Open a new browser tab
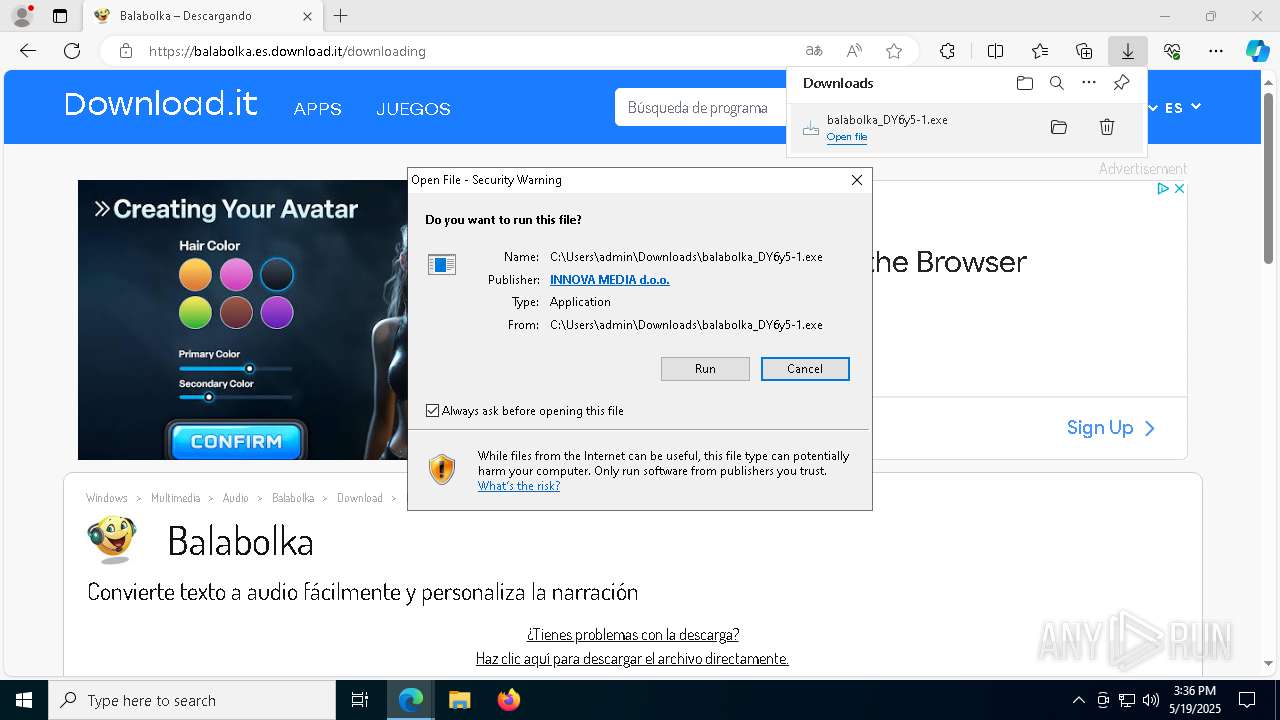Viewport: 1280px width, 720px height. (341, 16)
